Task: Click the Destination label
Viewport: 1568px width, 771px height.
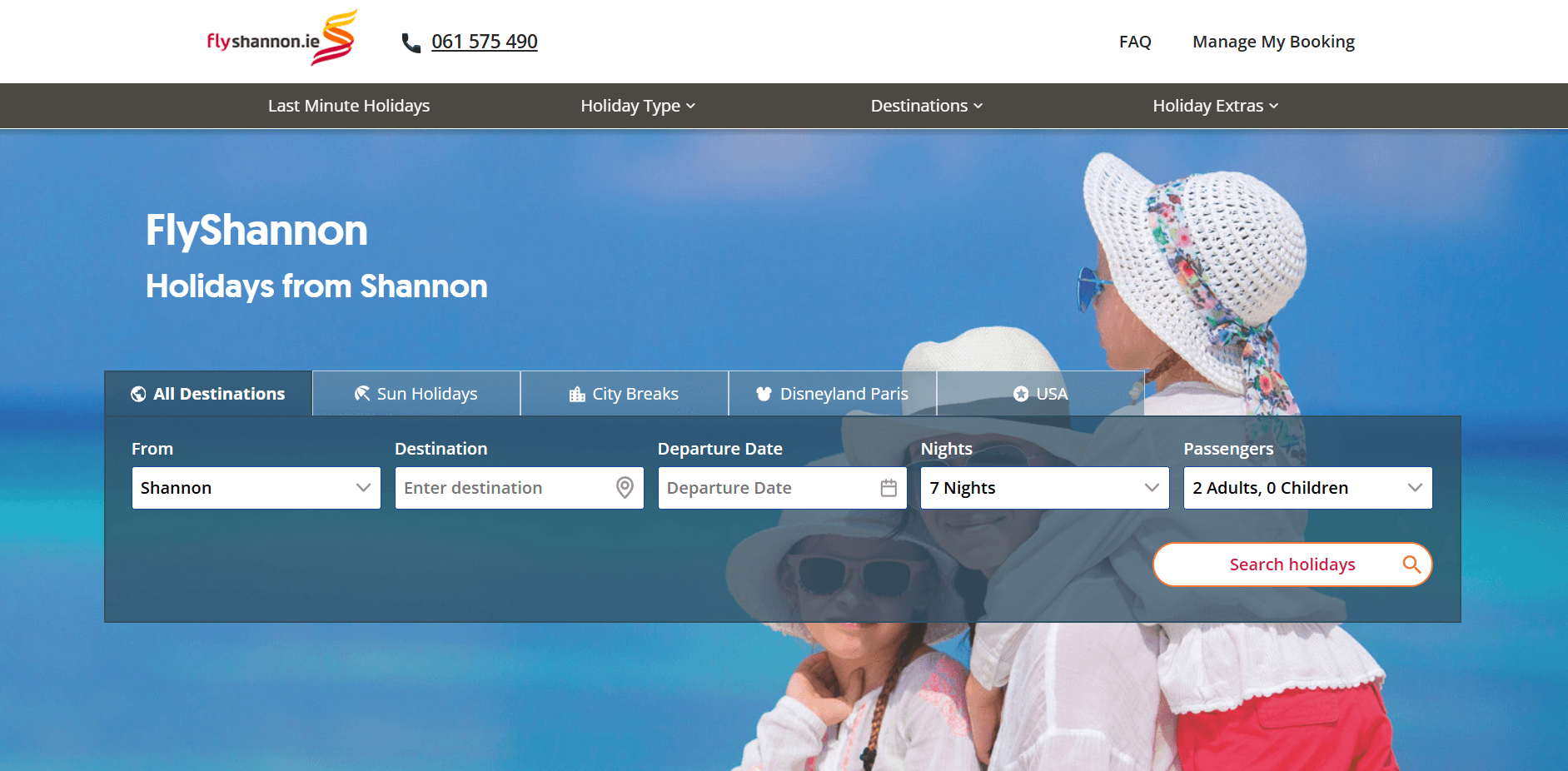Action: pyautogui.click(x=441, y=449)
